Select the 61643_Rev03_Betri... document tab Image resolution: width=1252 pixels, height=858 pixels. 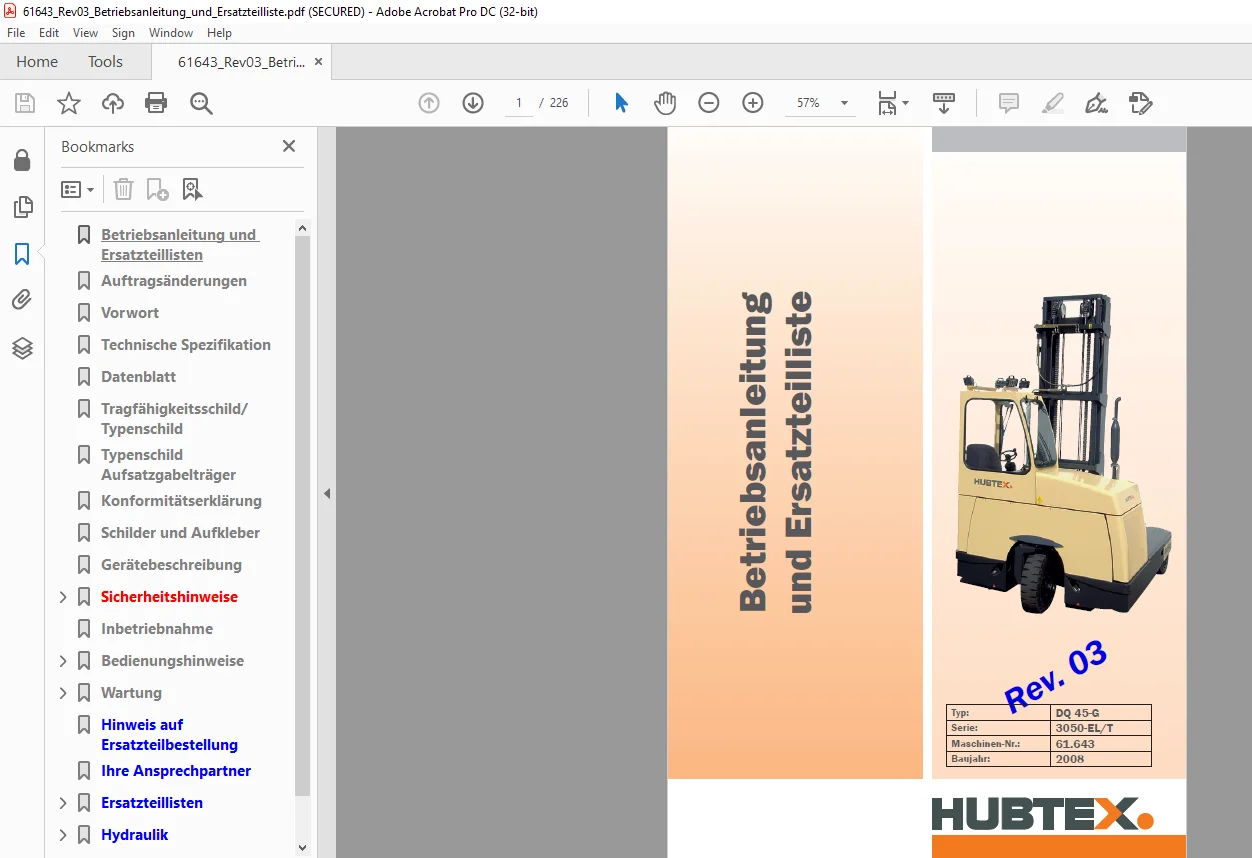tap(241, 62)
